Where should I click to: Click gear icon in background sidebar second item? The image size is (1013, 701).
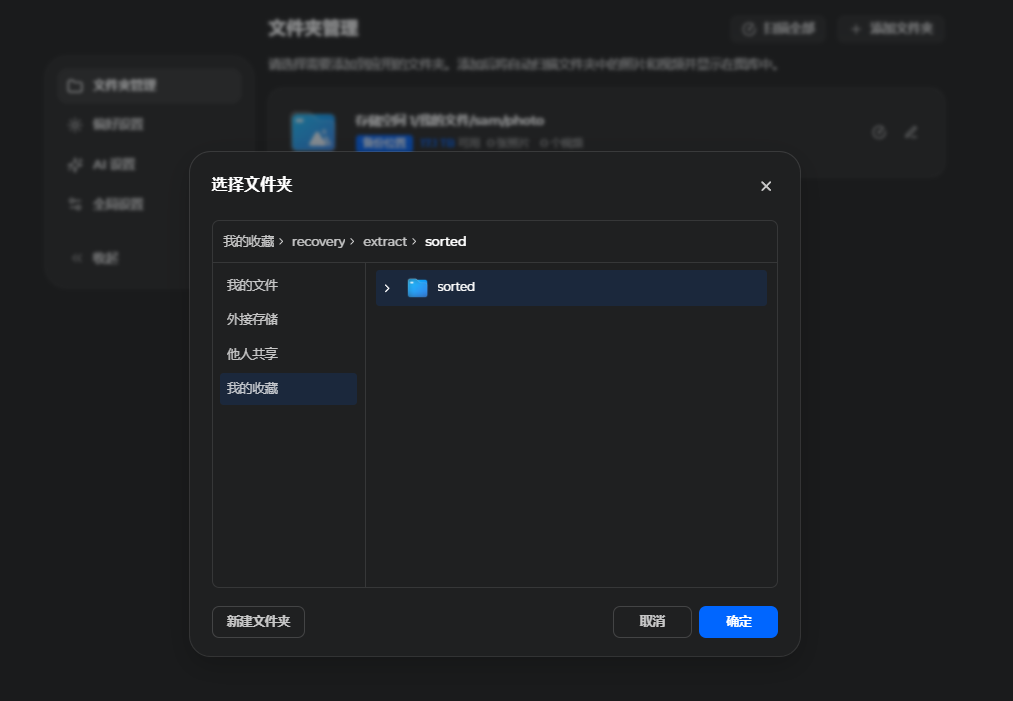point(75,125)
